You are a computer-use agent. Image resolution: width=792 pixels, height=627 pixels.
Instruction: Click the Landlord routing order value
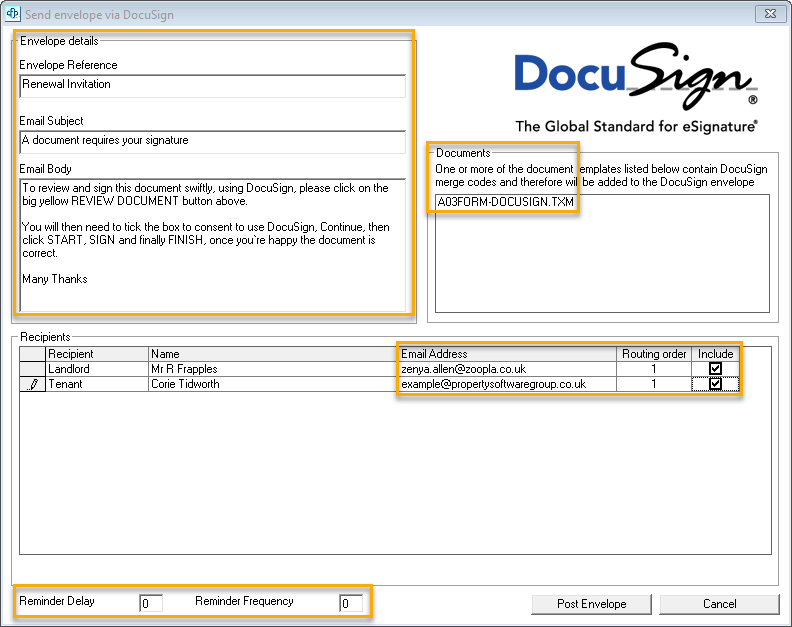coord(654,369)
